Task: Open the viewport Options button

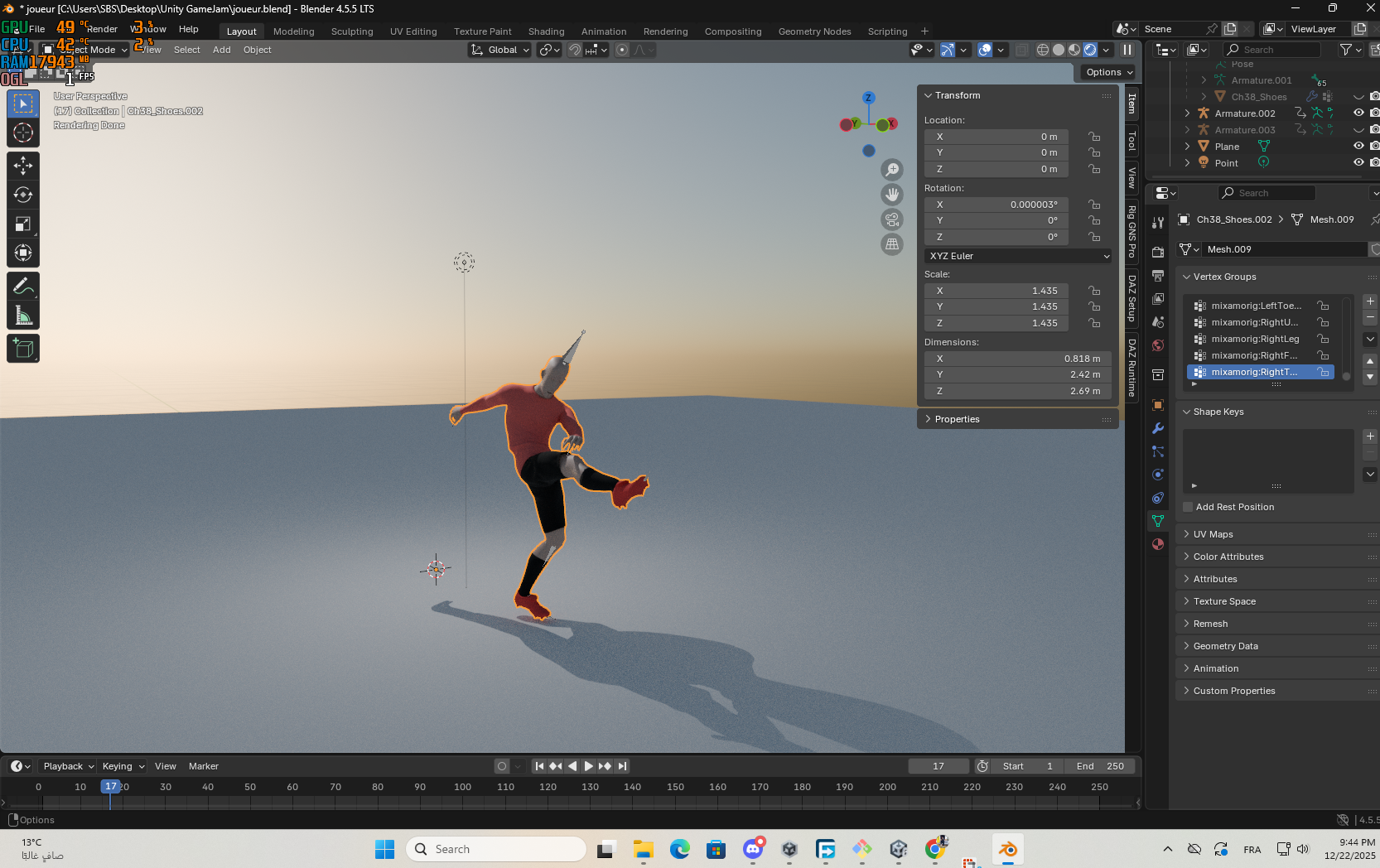Action: (1109, 72)
